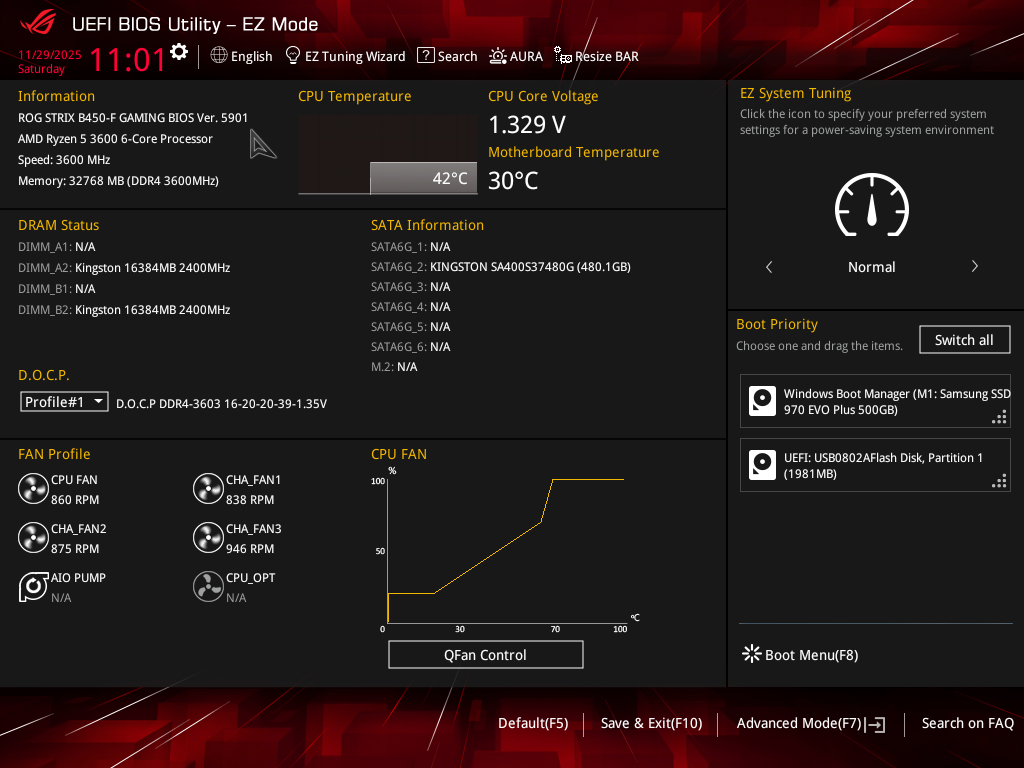Open the Boot Menu (F8)
Screen dimensions: 1024x768
pos(800,655)
